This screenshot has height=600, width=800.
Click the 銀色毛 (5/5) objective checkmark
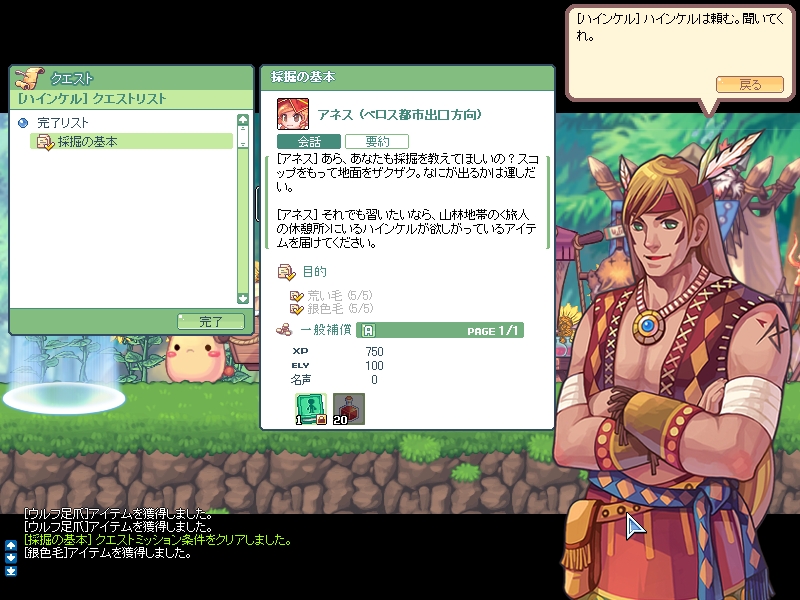(296, 309)
